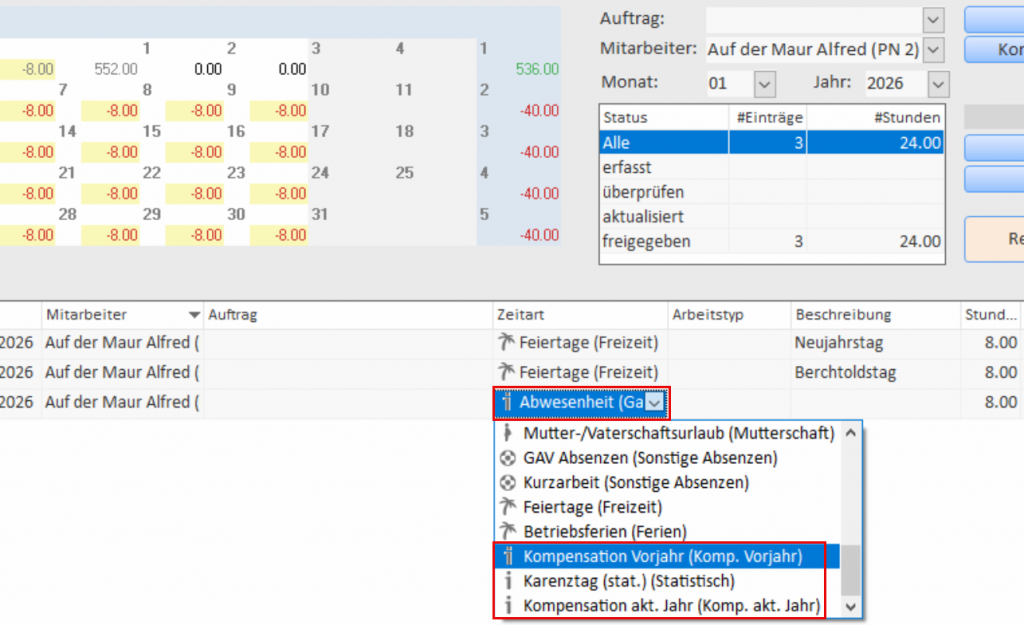The width and height of the screenshot is (1024, 625).
Task: Open the Abwesenheit Zeitart dropdown arrow
Action: click(x=655, y=402)
